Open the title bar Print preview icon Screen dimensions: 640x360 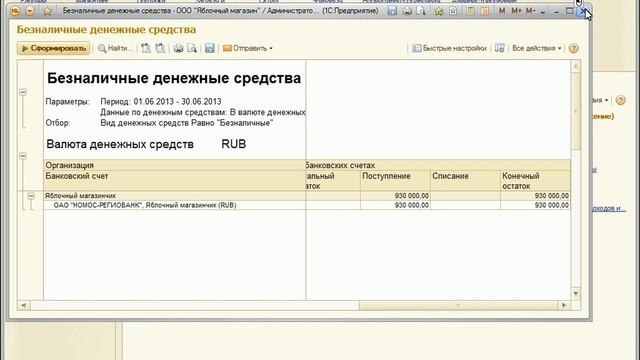click(421, 11)
